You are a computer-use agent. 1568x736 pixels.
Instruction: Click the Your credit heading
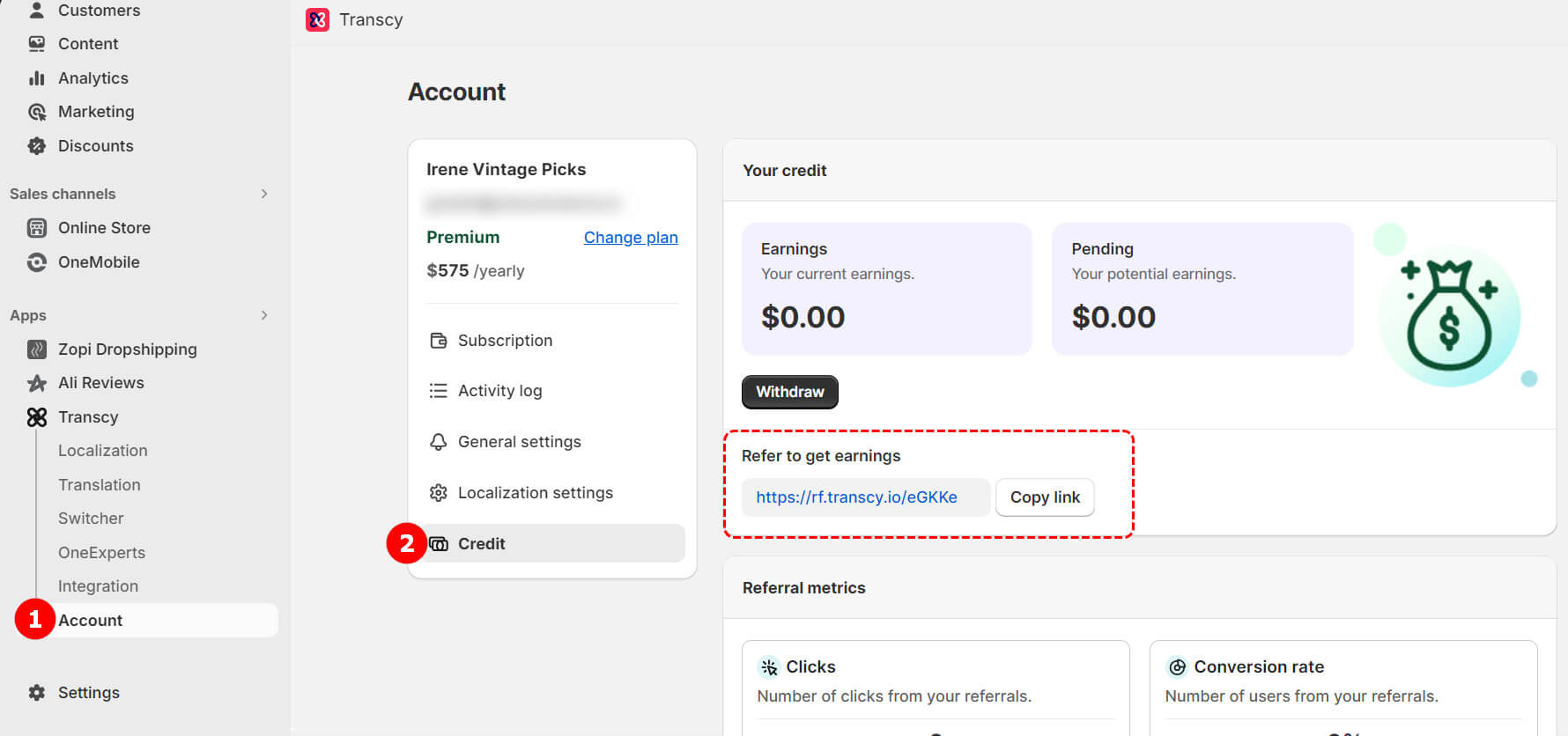(785, 171)
